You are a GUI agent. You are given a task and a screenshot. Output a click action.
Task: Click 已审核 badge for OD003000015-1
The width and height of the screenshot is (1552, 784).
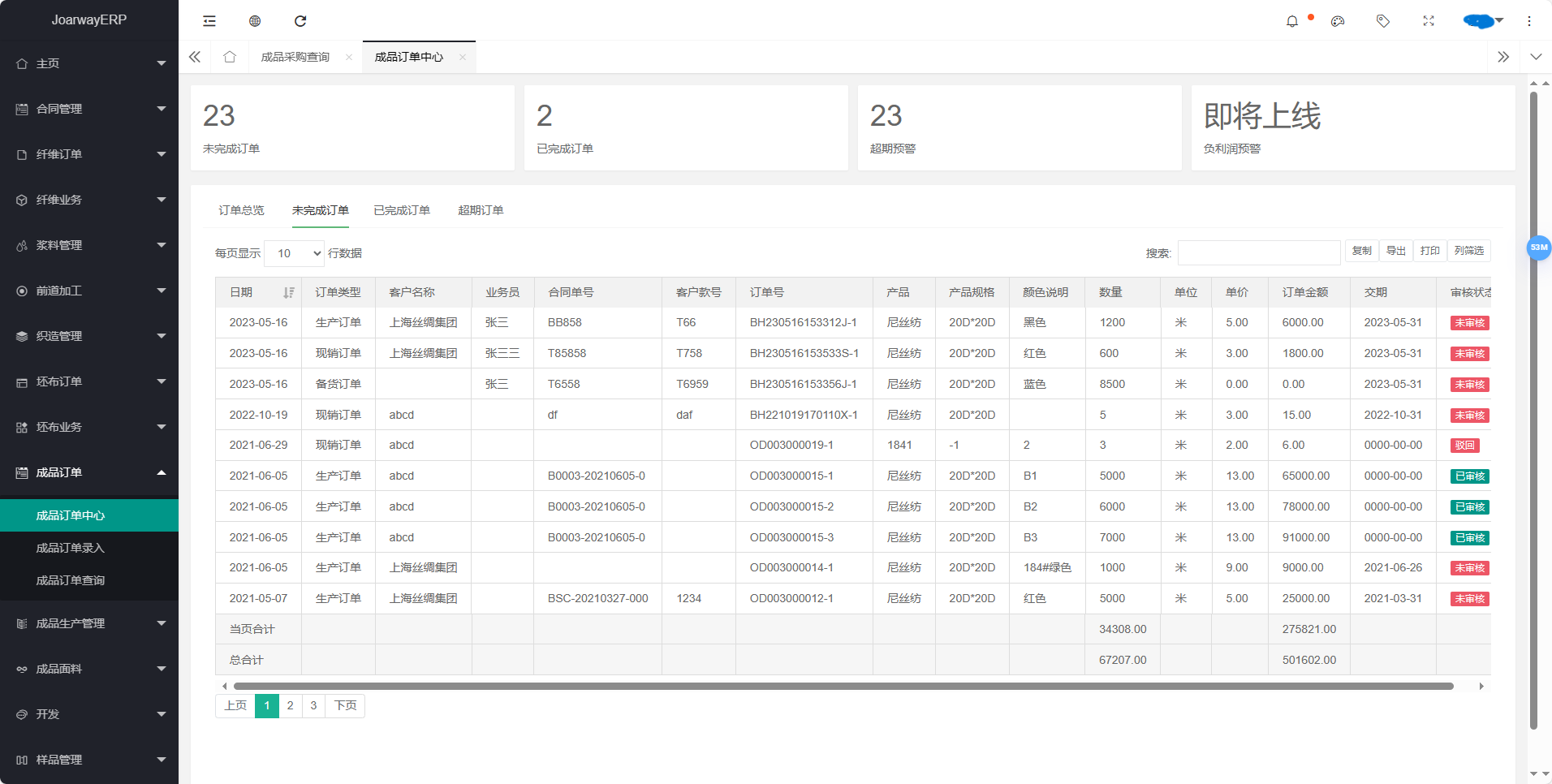[1470, 476]
